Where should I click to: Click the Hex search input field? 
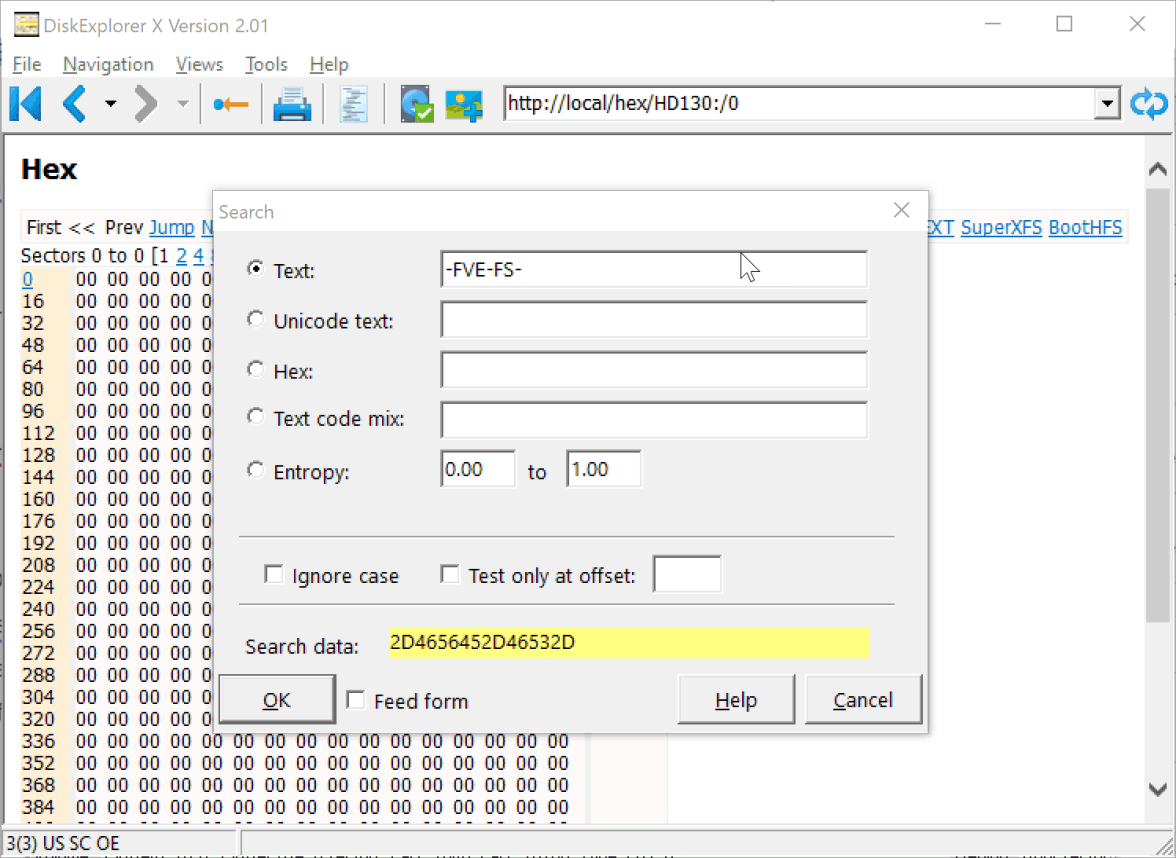pos(653,370)
